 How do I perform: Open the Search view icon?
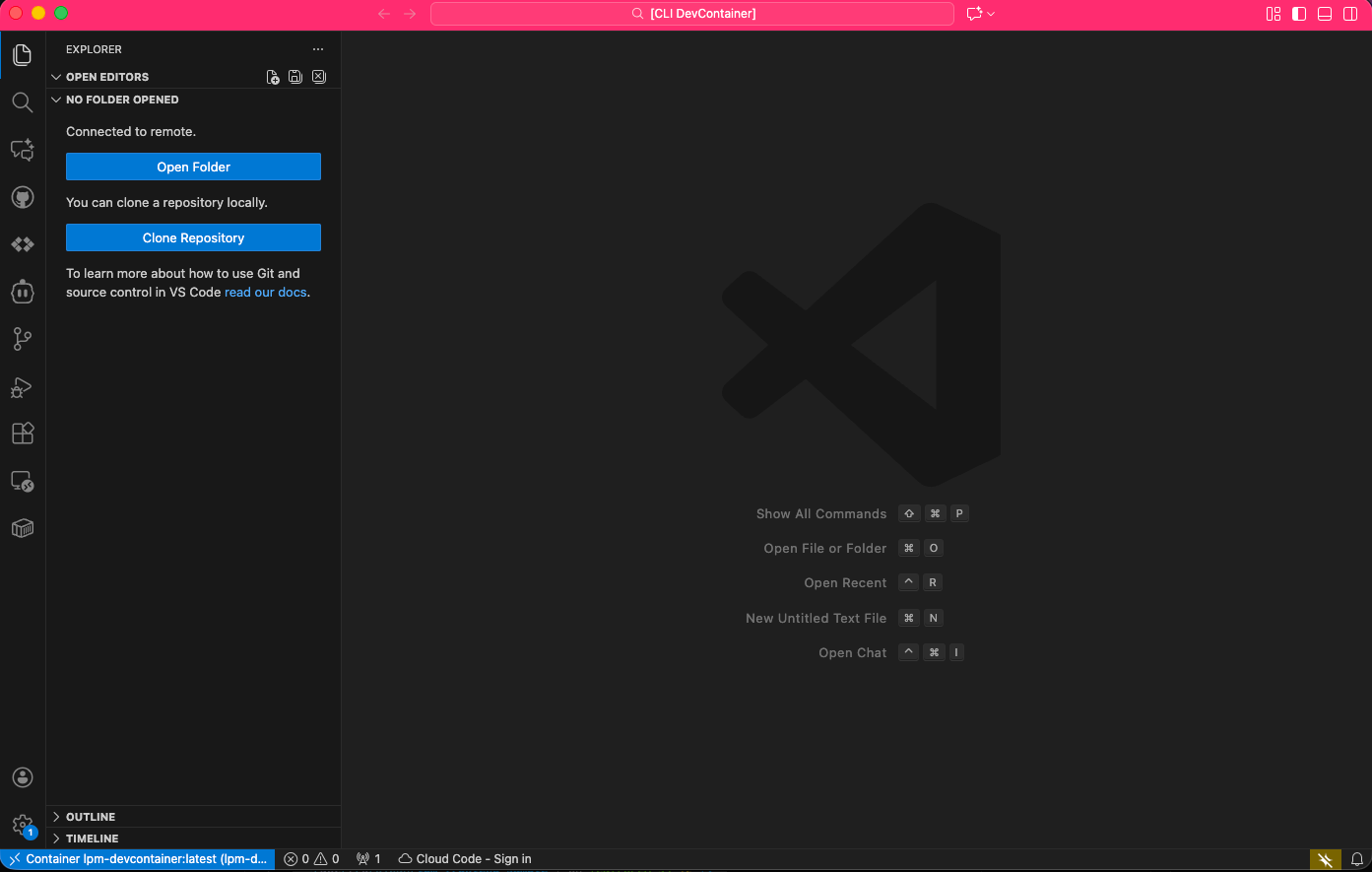23,102
